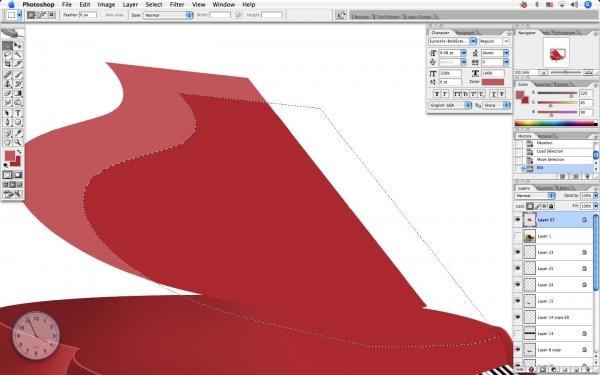Select the Eraser tool
Viewport: 600px width, 375px height.
(x=7, y=93)
